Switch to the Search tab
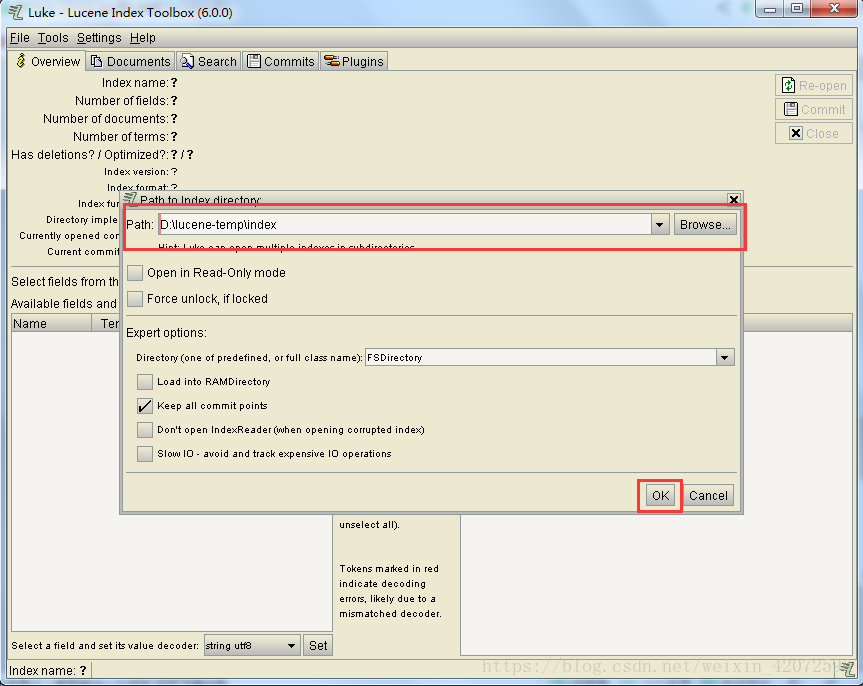 (x=209, y=61)
